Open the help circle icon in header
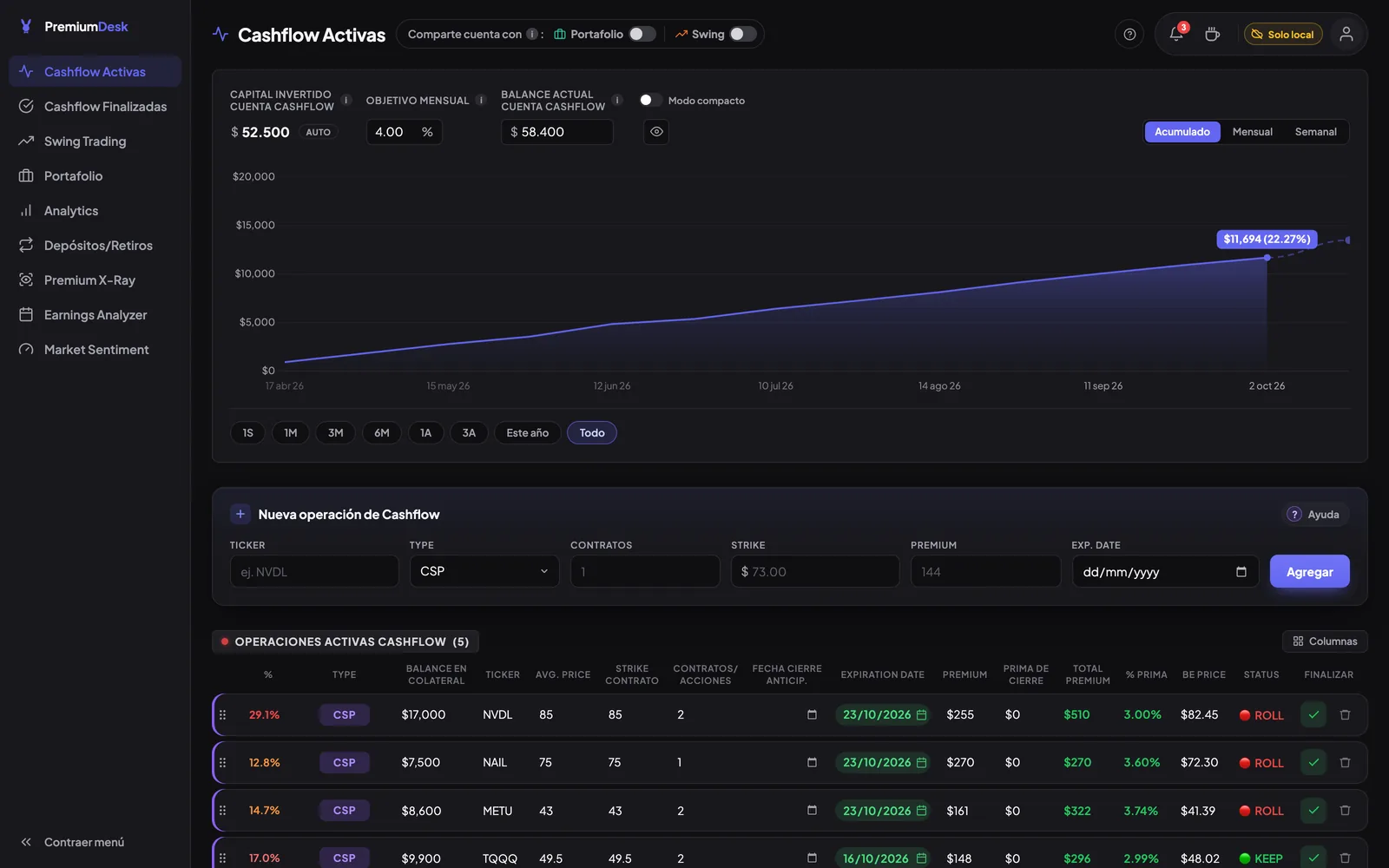This screenshot has height=868, width=1389. [x=1129, y=34]
